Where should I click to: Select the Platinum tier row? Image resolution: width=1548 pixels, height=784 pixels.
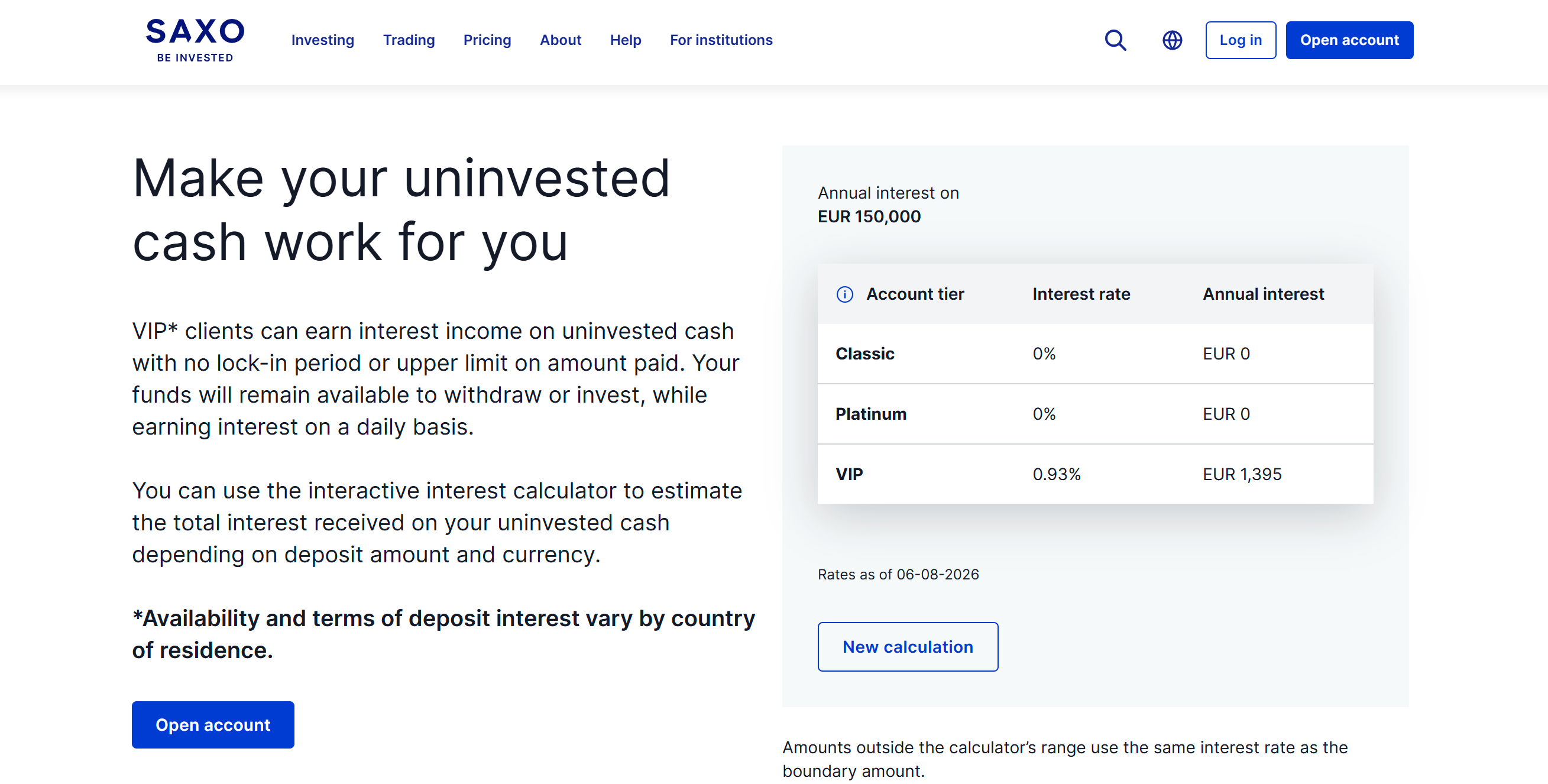(x=1095, y=414)
